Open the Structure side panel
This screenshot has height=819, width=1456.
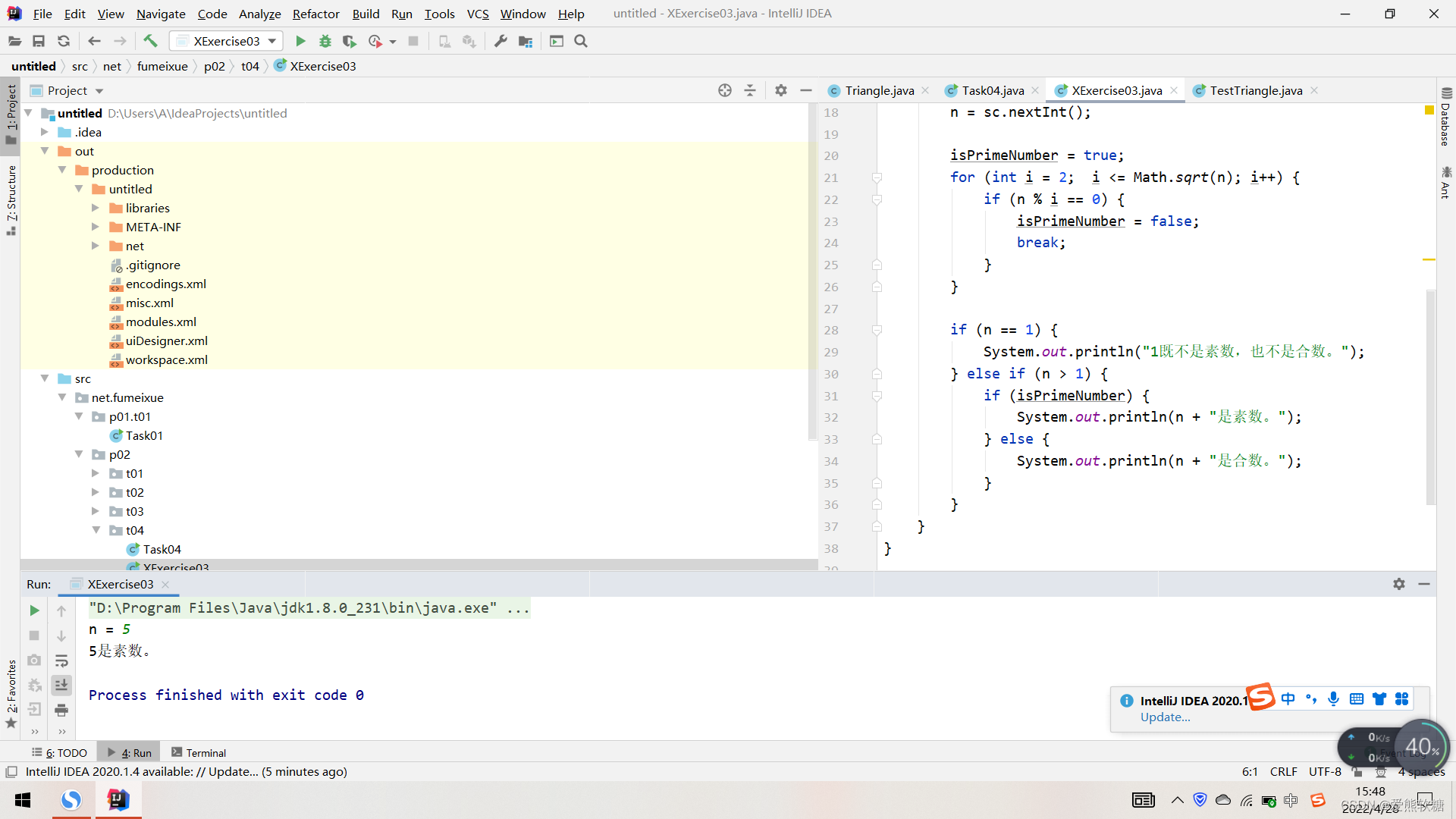(11, 199)
